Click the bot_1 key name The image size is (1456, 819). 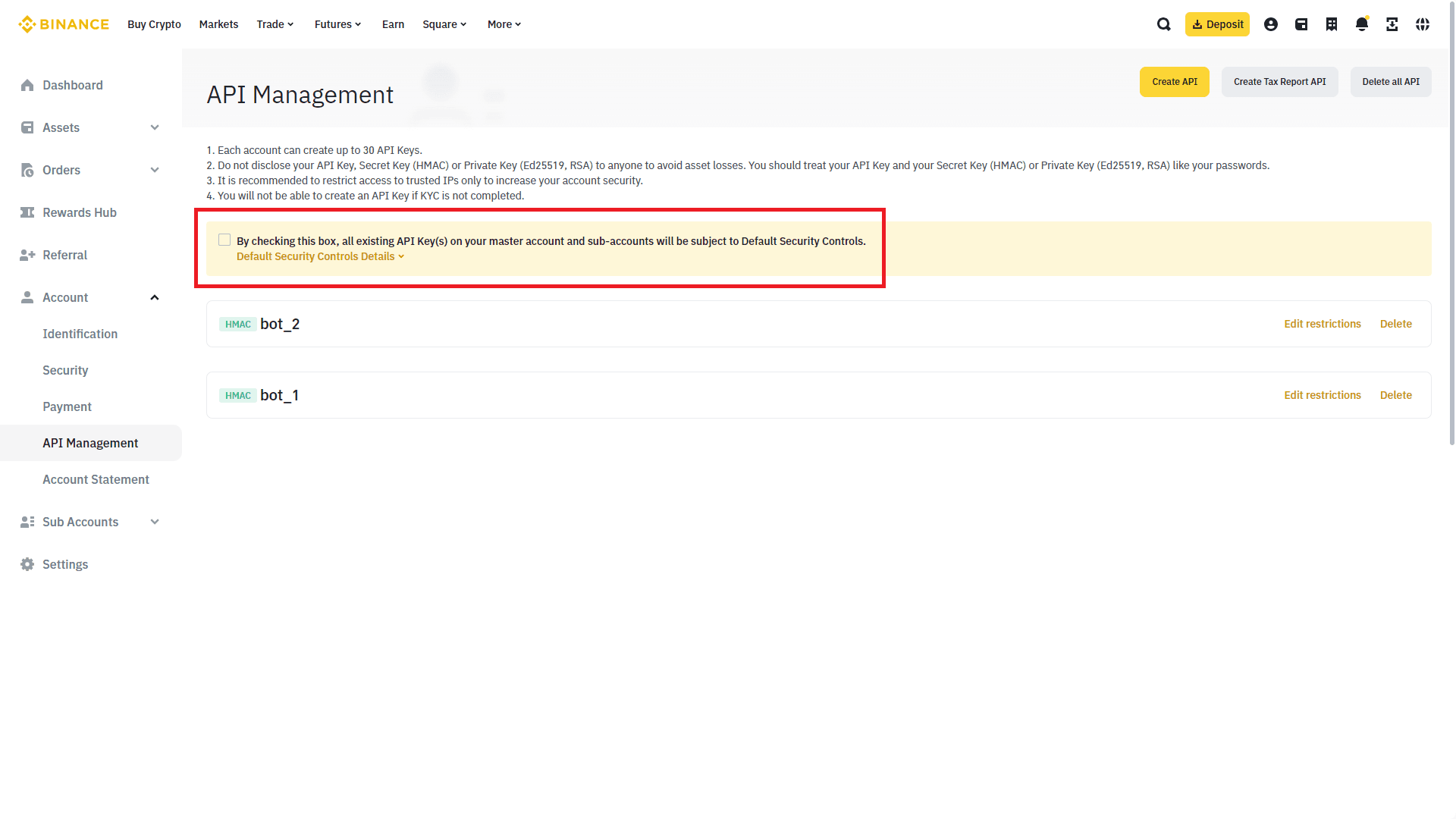coord(279,395)
